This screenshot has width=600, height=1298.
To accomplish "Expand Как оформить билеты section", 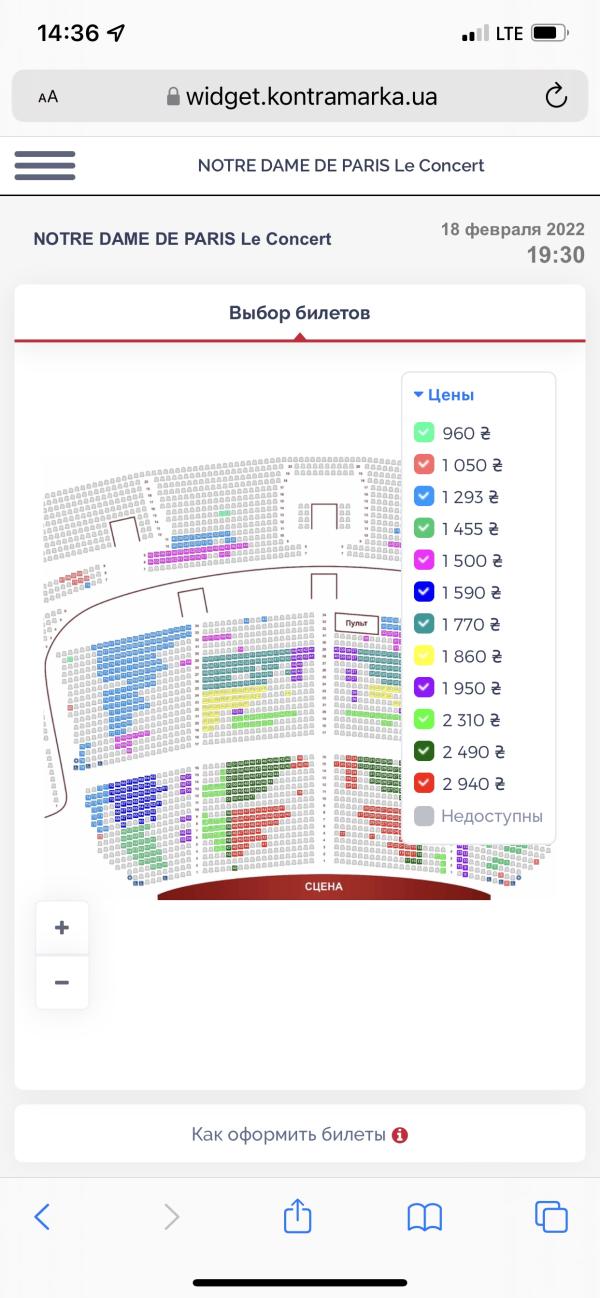I will click(299, 1134).
